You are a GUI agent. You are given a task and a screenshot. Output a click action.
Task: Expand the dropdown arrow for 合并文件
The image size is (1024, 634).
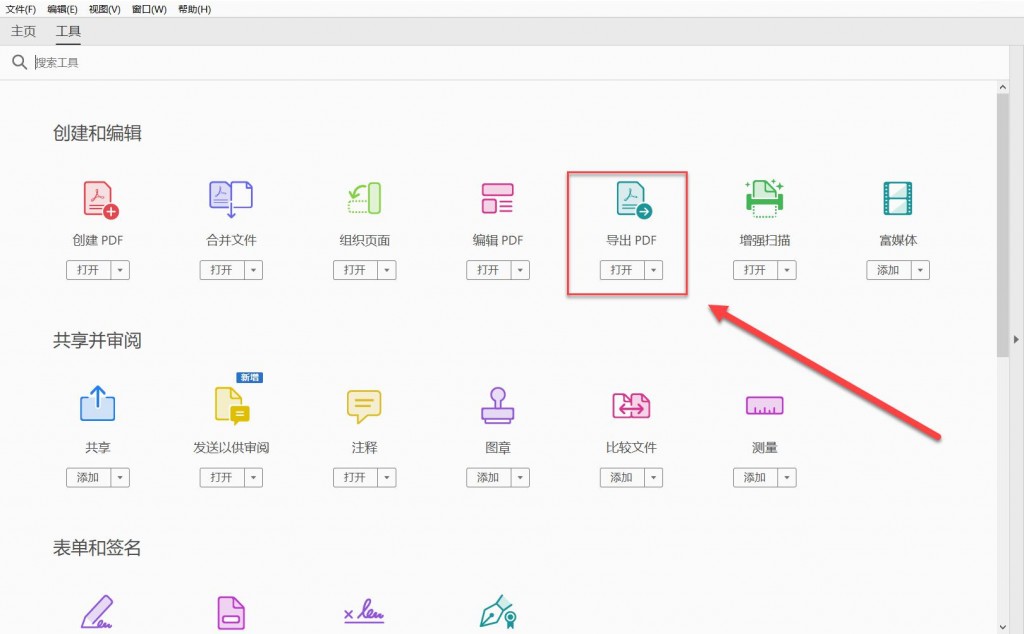coord(253,270)
